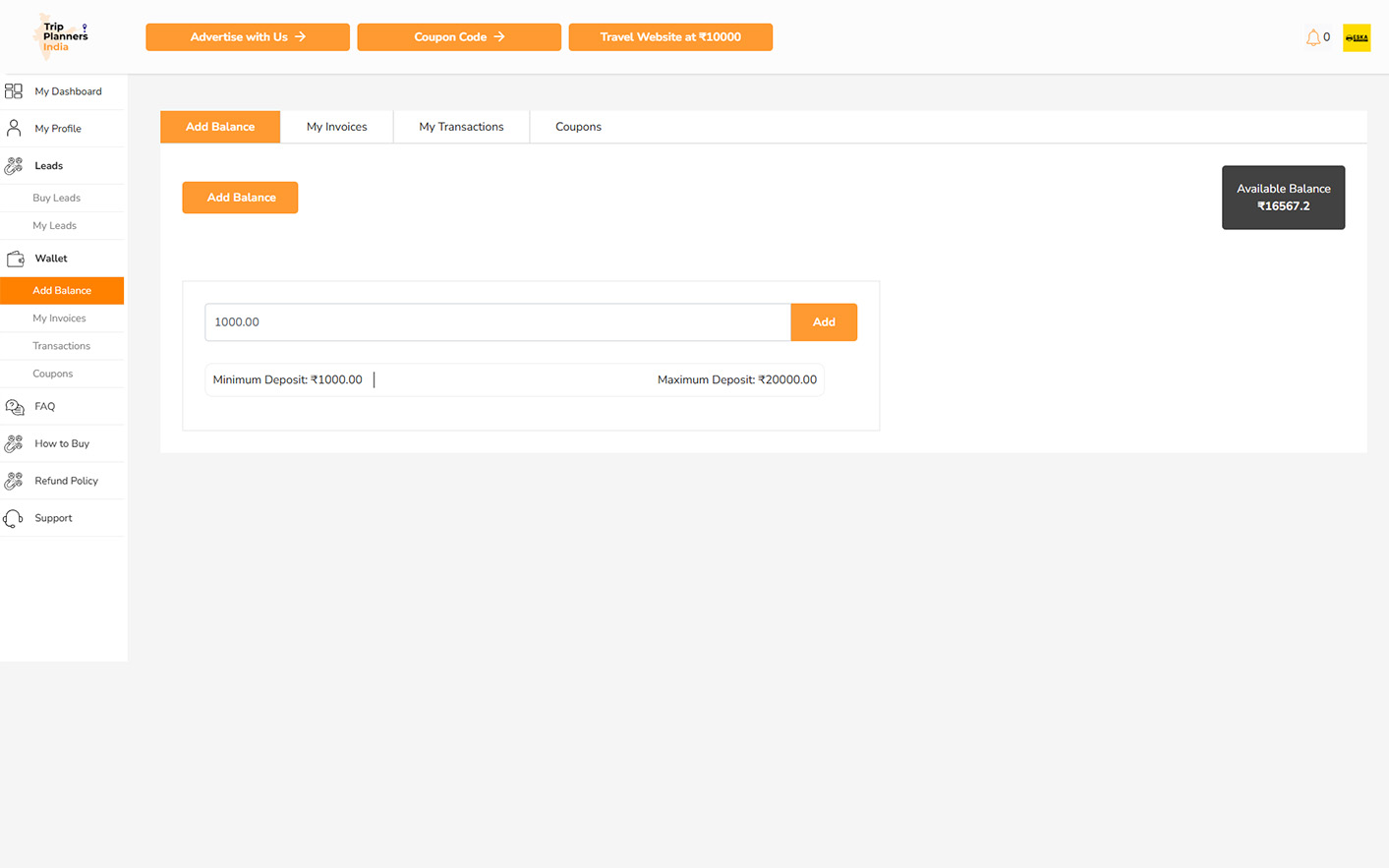Click the My Profile person icon
The width and height of the screenshot is (1389, 868).
click(14, 129)
